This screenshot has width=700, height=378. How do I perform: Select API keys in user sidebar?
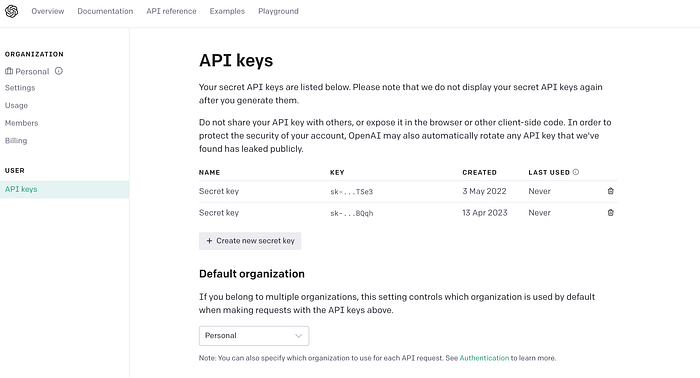[x=64, y=189]
